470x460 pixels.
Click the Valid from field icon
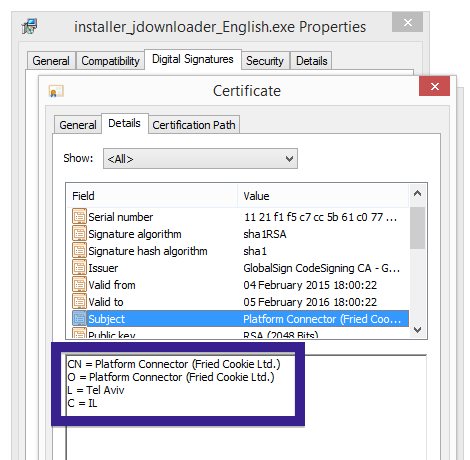click(x=79, y=284)
